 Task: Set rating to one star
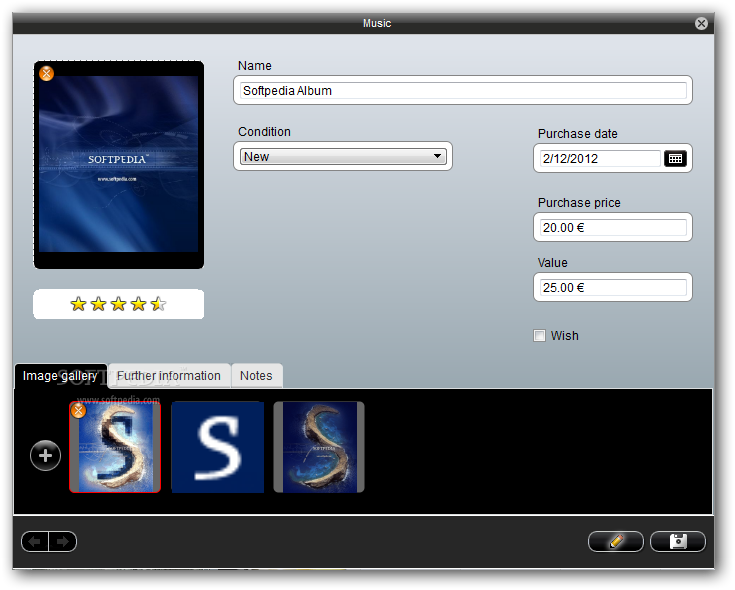point(78,304)
